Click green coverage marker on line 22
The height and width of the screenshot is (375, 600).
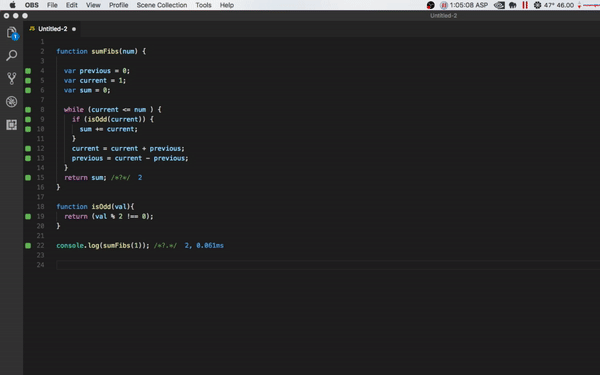28,246
